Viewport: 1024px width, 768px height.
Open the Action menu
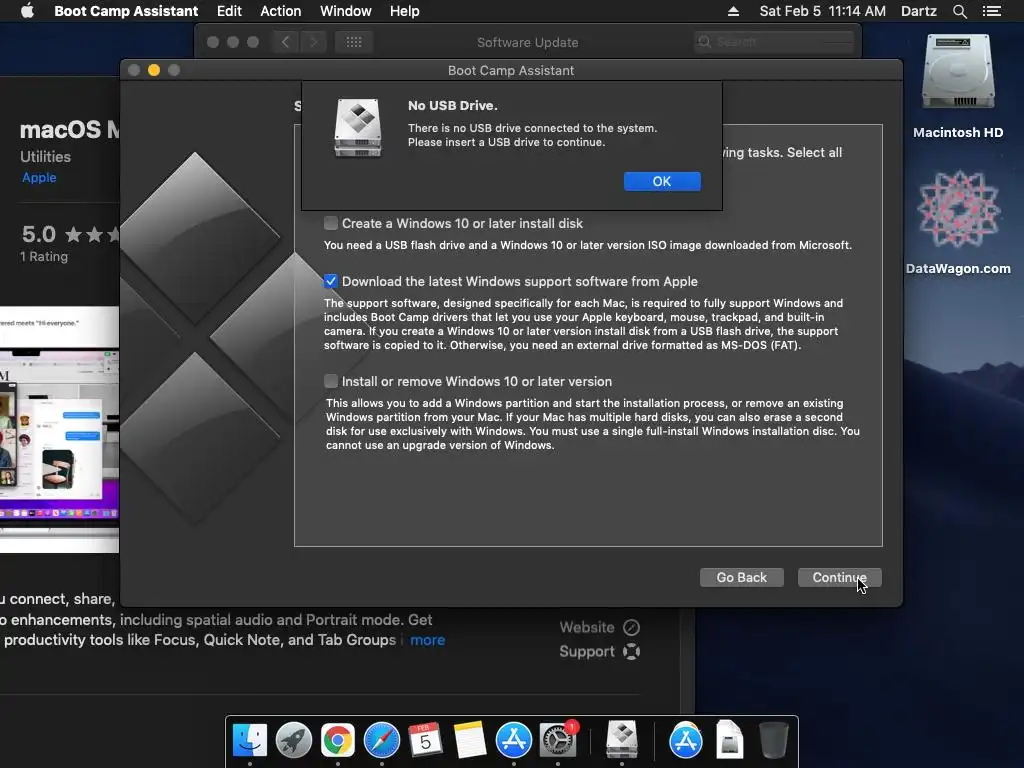point(281,11)
